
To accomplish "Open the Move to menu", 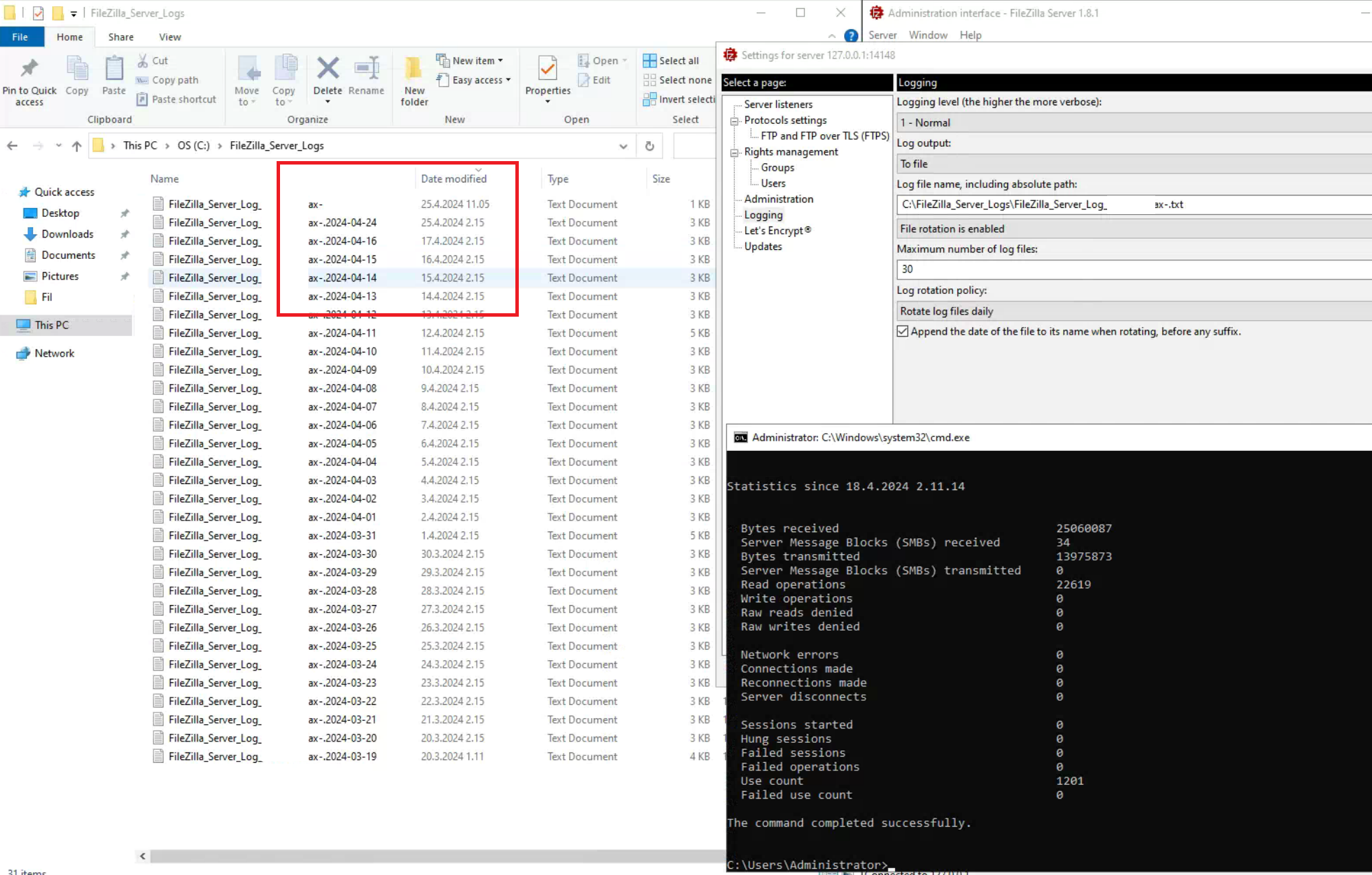I will click(x=247, y=81).
